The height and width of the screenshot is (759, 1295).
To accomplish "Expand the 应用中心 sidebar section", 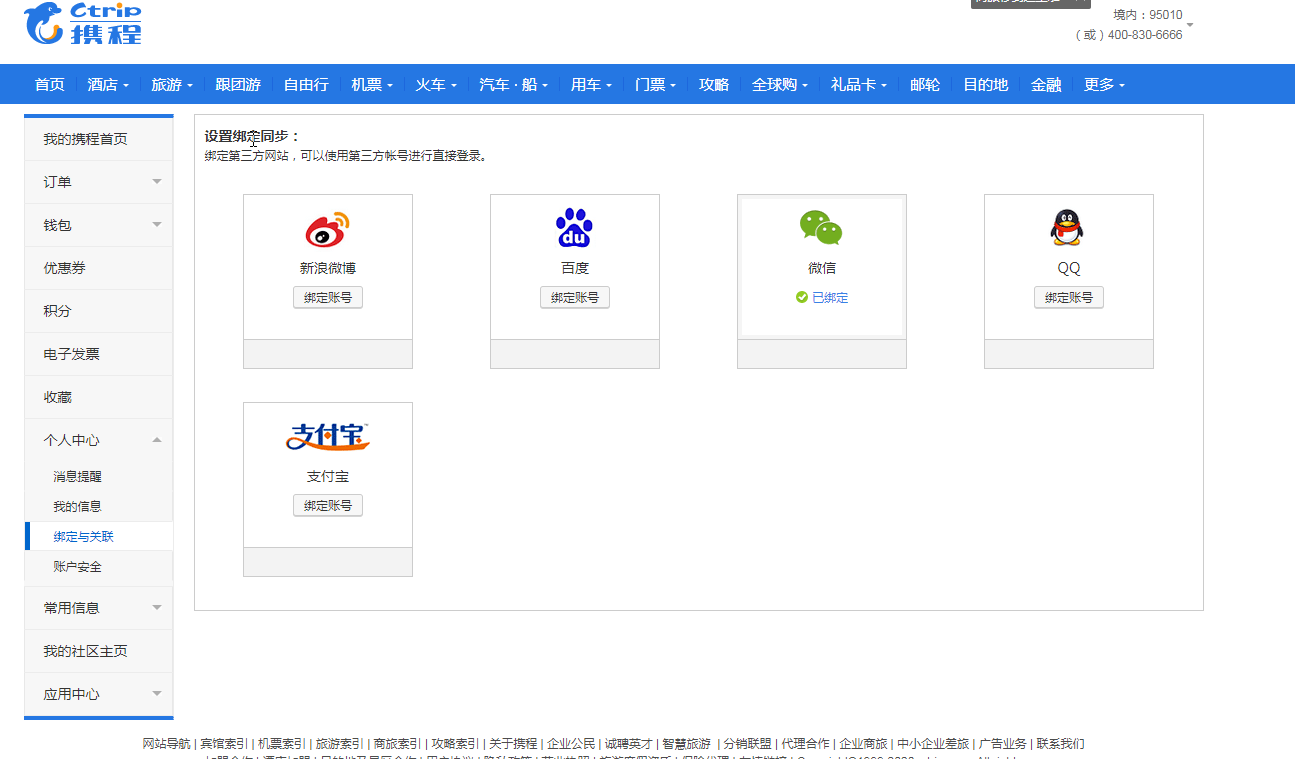I will (x=99, y=694).
